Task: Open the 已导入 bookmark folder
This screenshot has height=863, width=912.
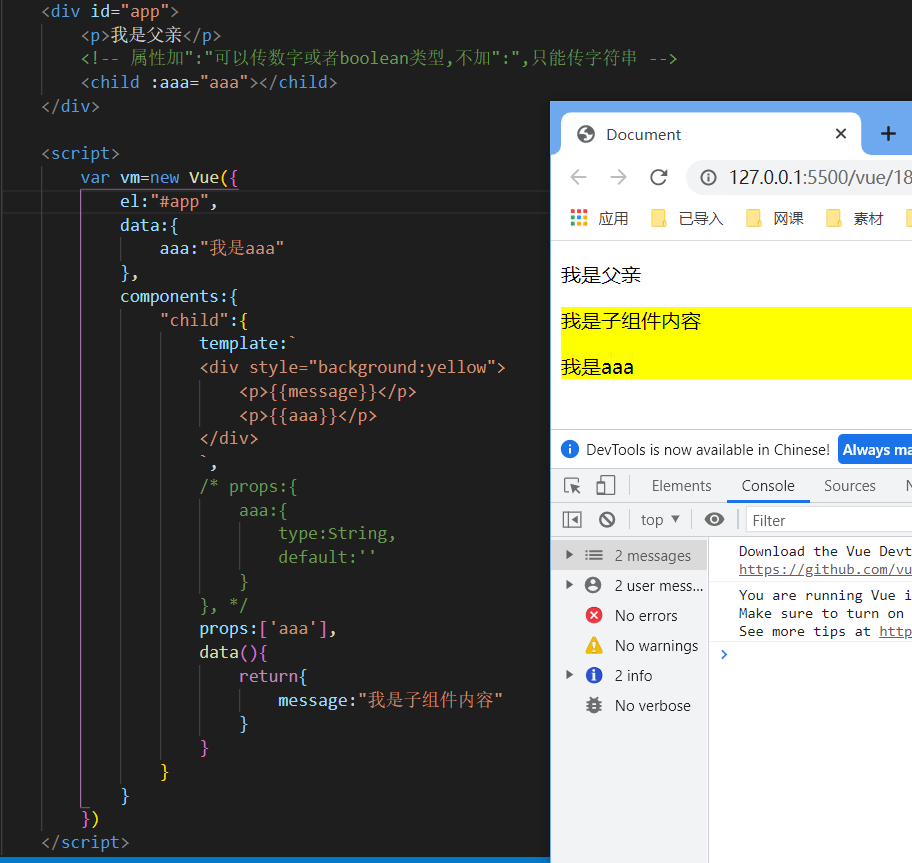Action: tap(687, 219)
